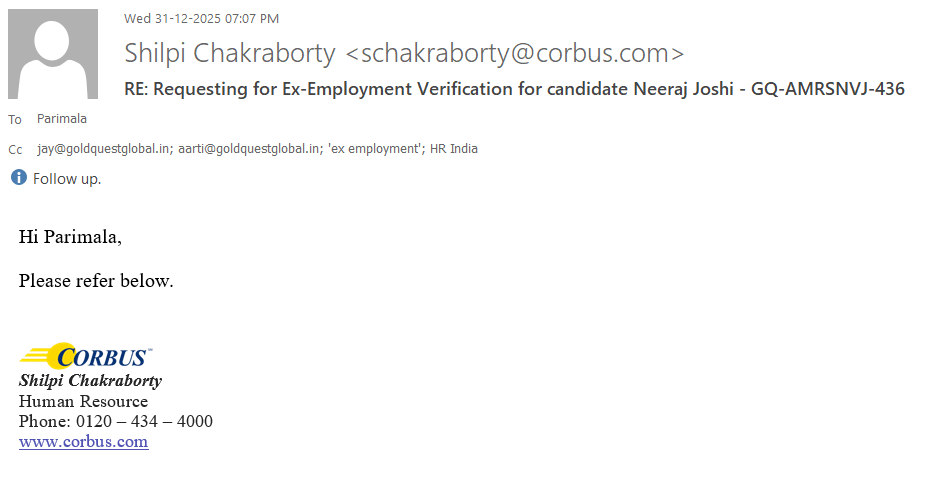This screenshot has height=485, width=933.
Task: Click the phone number 0120 – 434 – 4000
Action: (144, 422)
